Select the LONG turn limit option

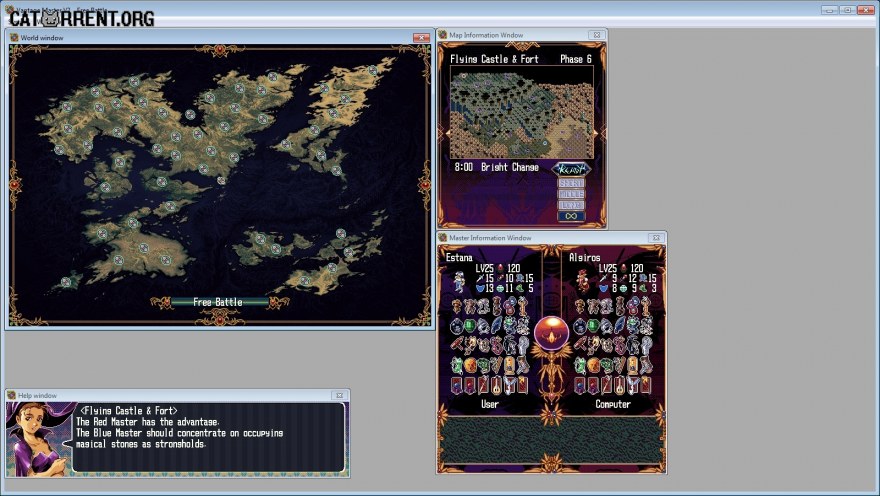tap(571, 205)
